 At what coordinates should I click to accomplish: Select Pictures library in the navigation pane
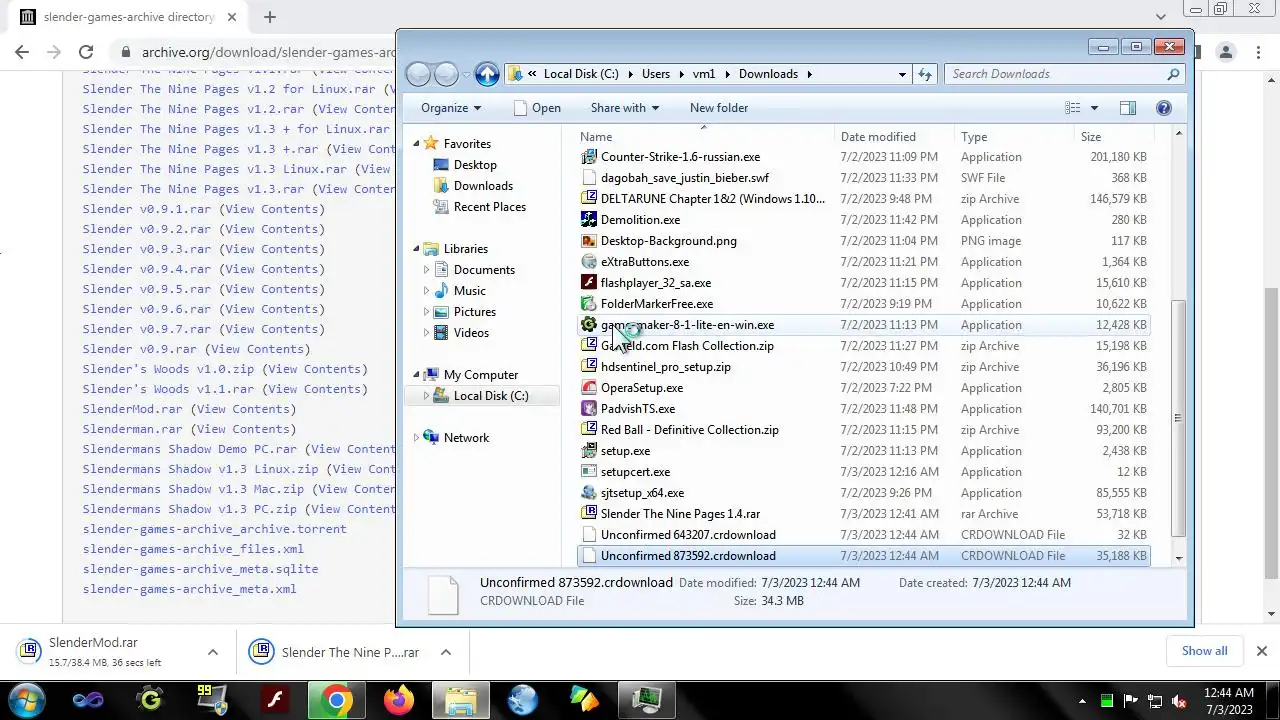(475, 312)
